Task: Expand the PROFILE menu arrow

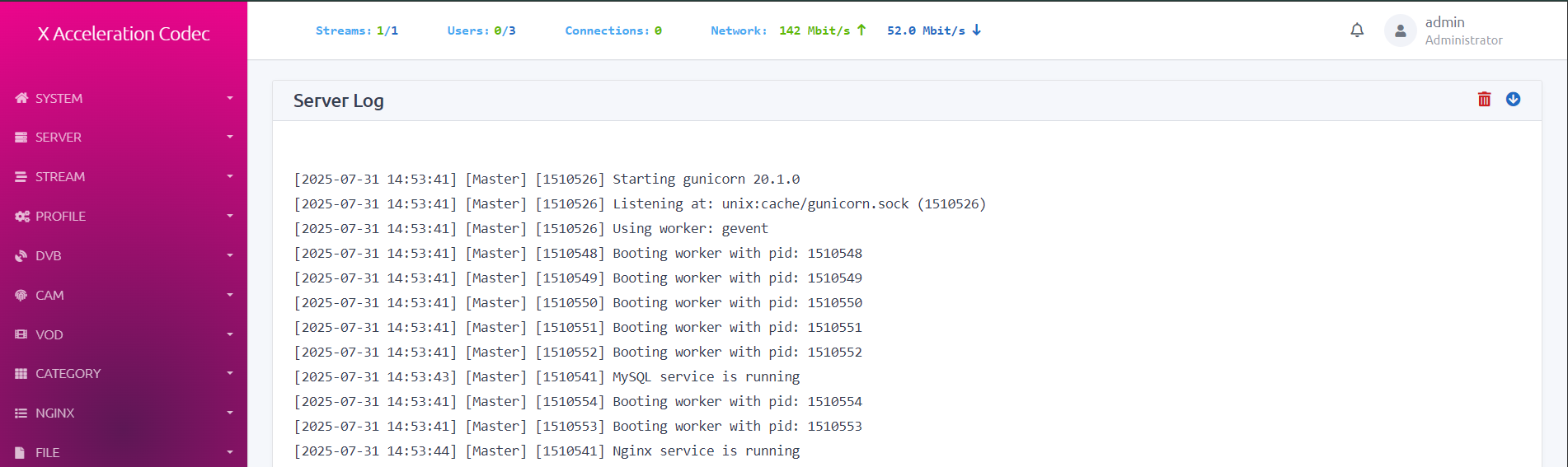Action: (230, 216)
